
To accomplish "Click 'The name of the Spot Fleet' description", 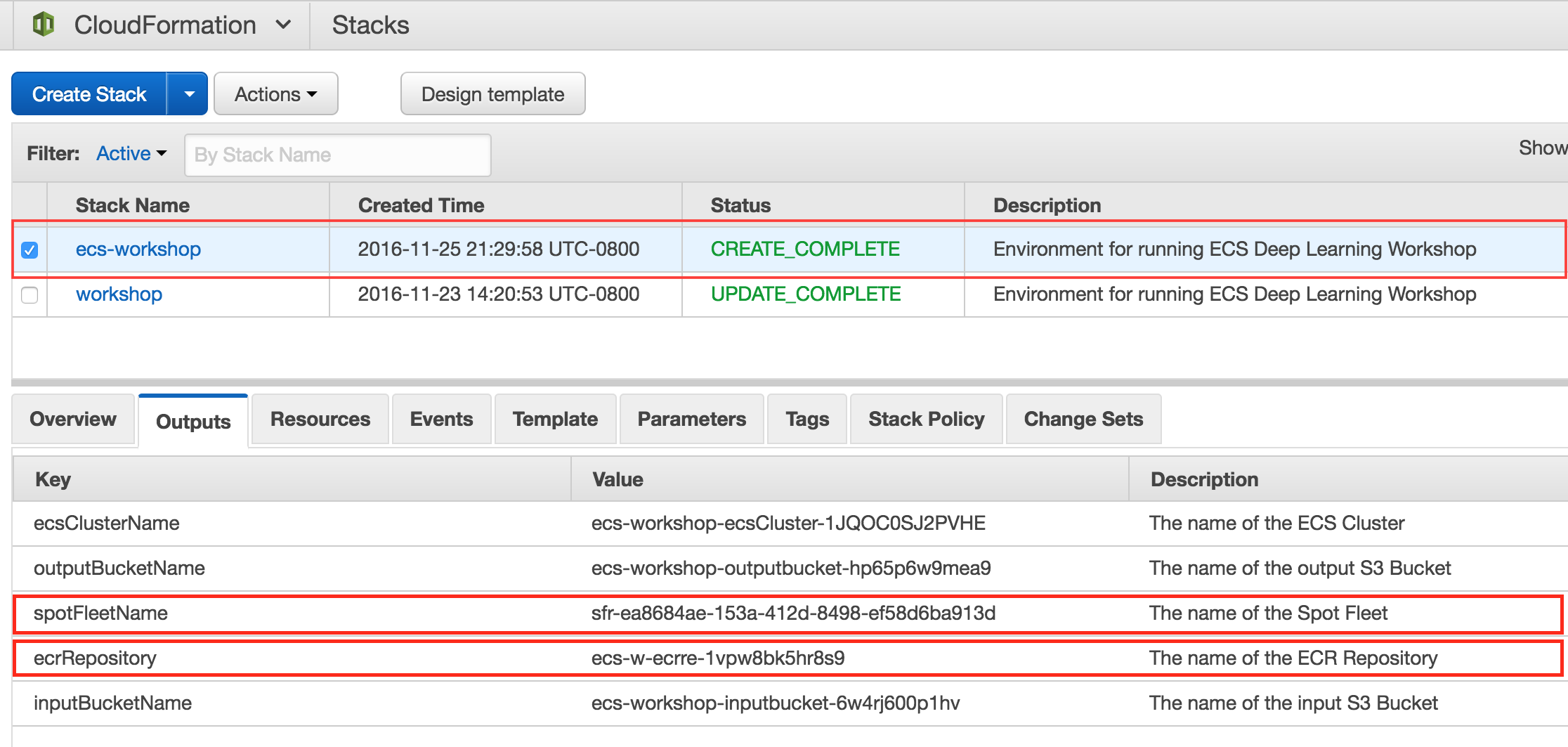I will [1268, 613].
